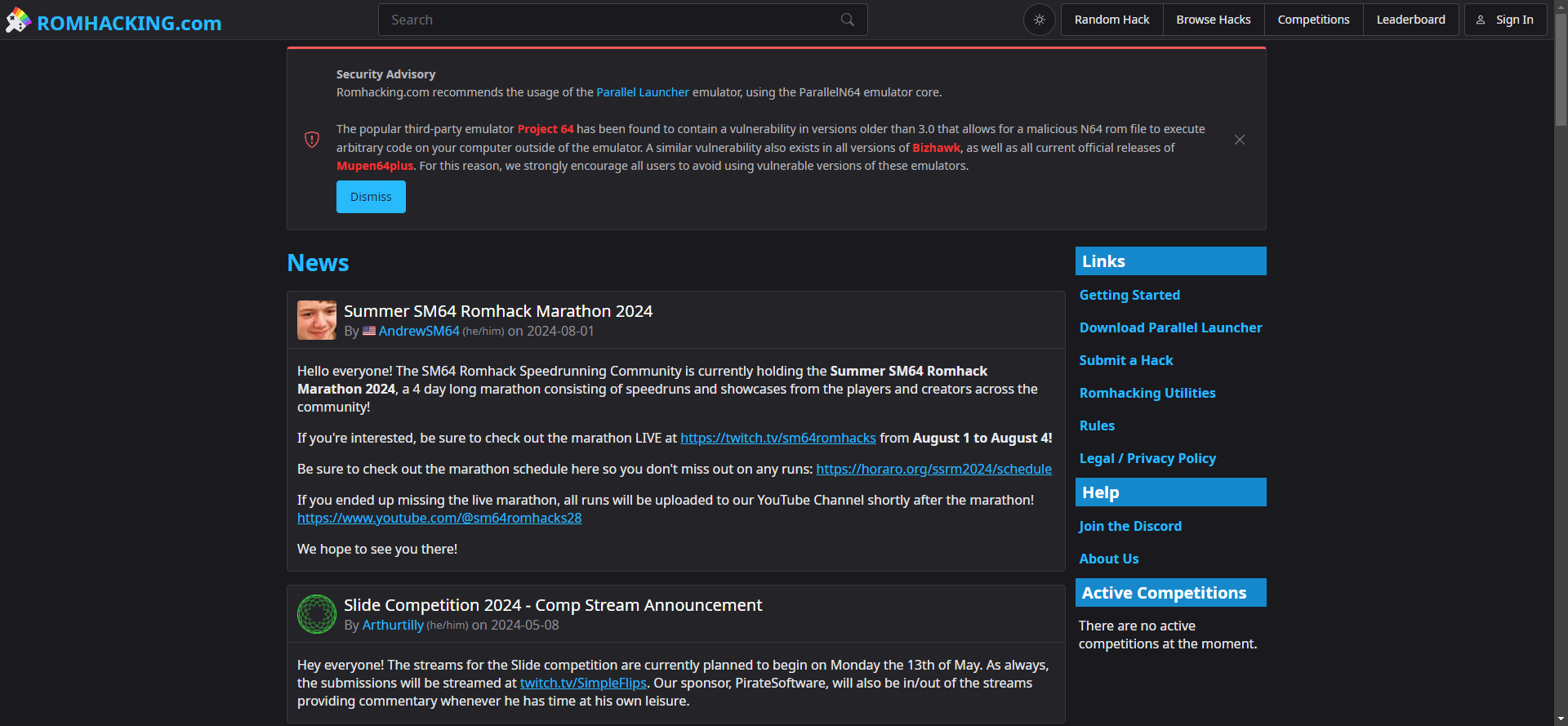
Task: Click the ROMHACKING.com site title
Action: pyautogui.click(x=129, y=23)
